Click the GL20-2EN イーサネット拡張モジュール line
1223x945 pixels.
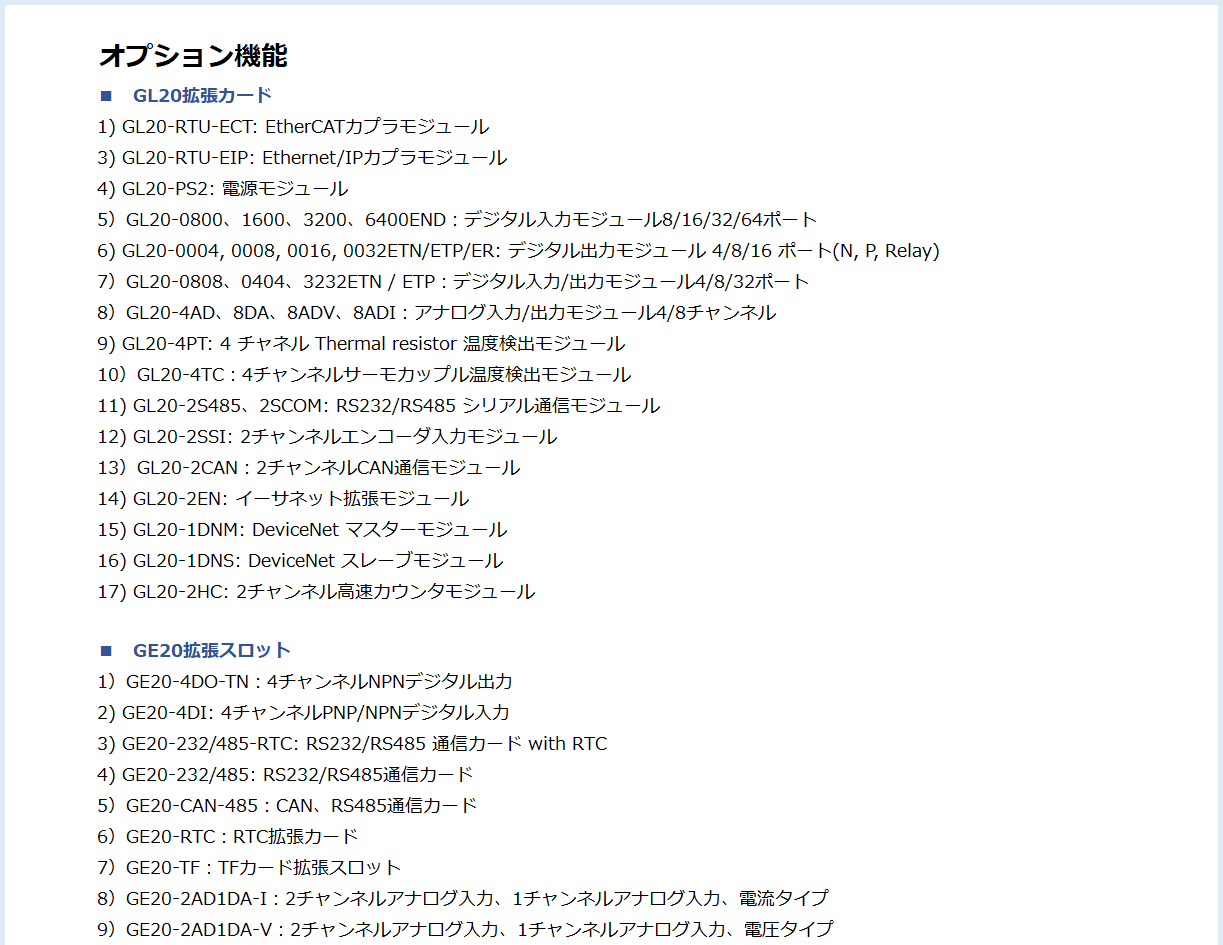point(283,499)
